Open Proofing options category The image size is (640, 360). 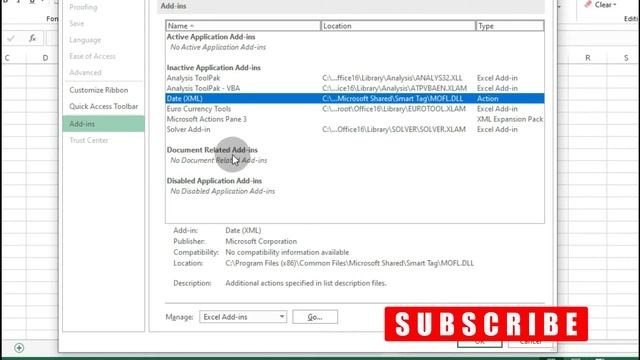[x=83, y=7]
